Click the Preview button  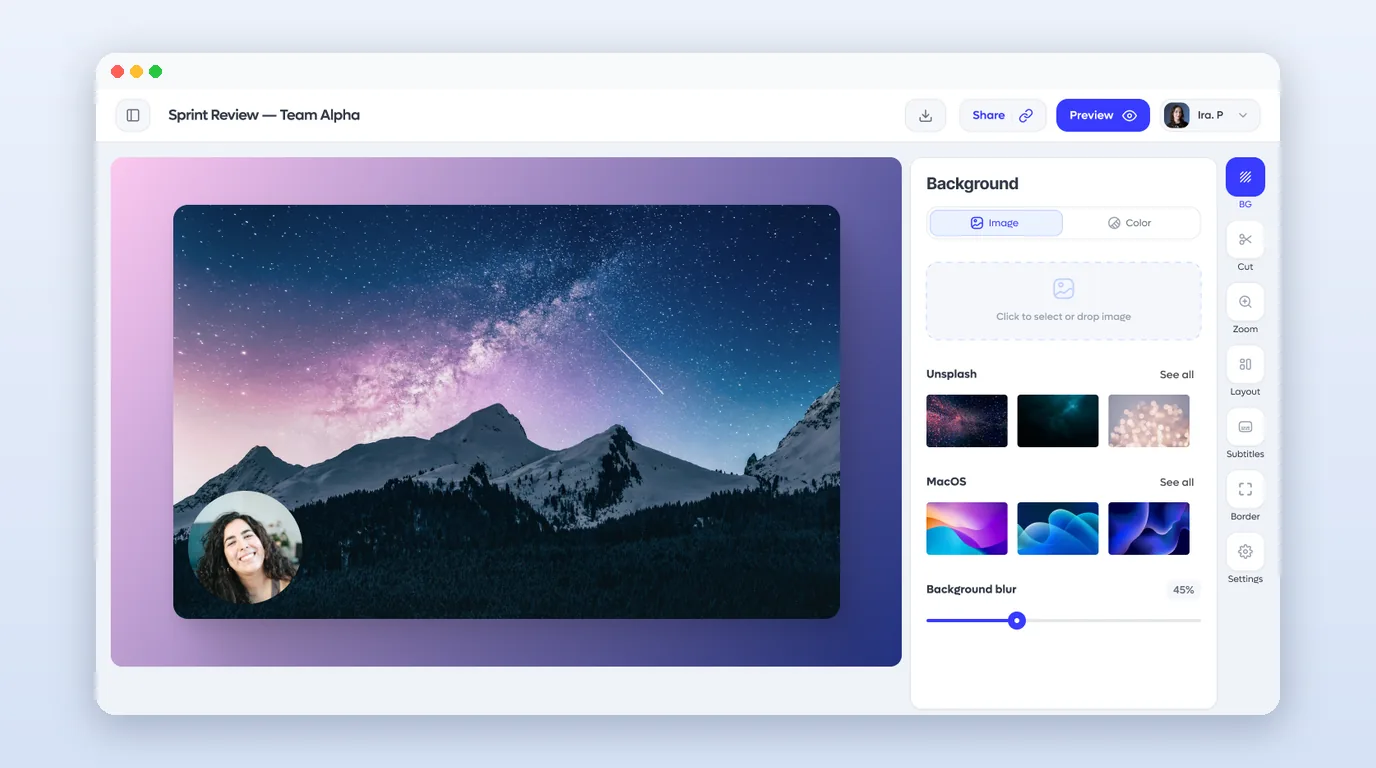pos(1103,115)
